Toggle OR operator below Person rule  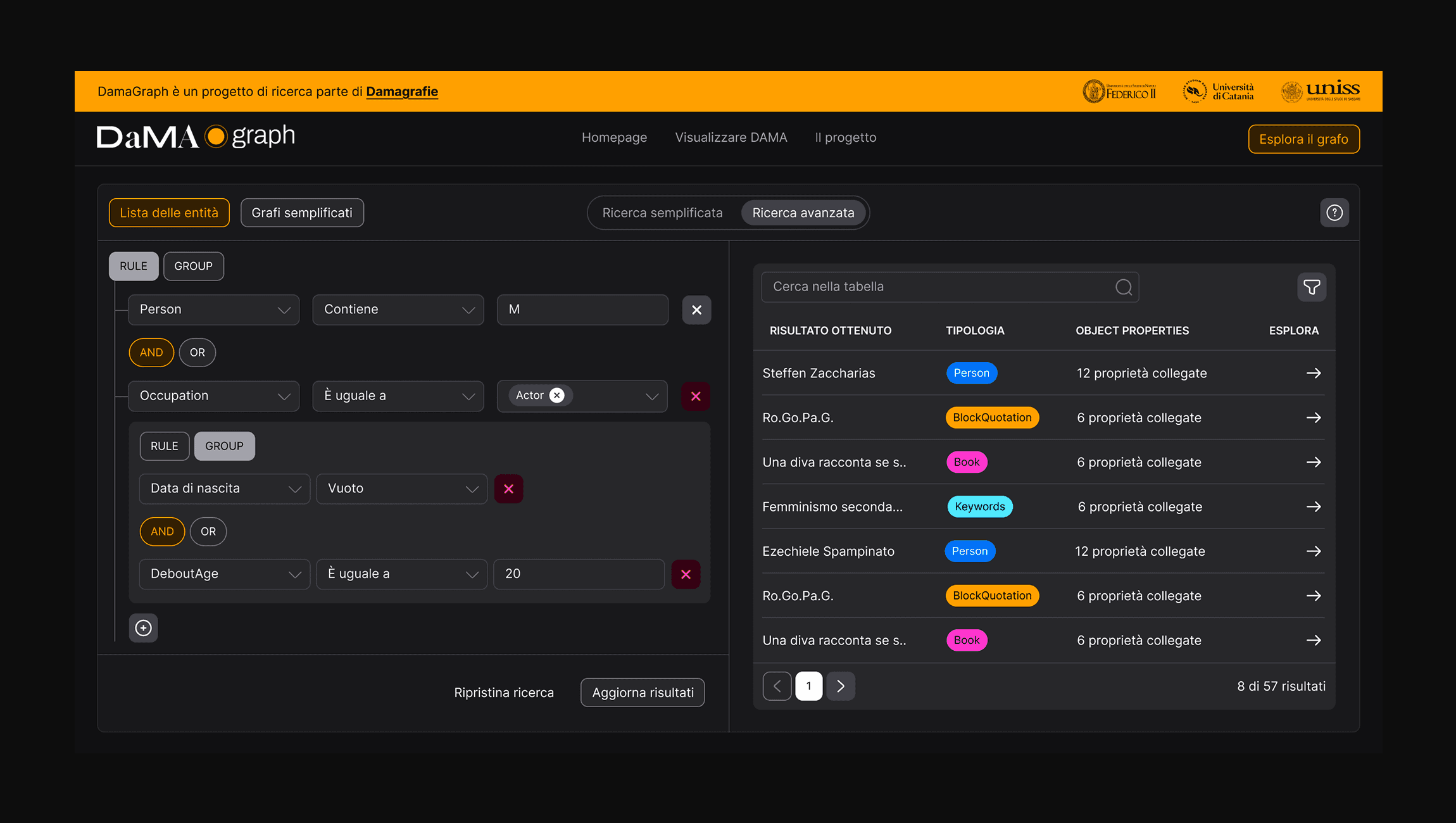(197, 353)
